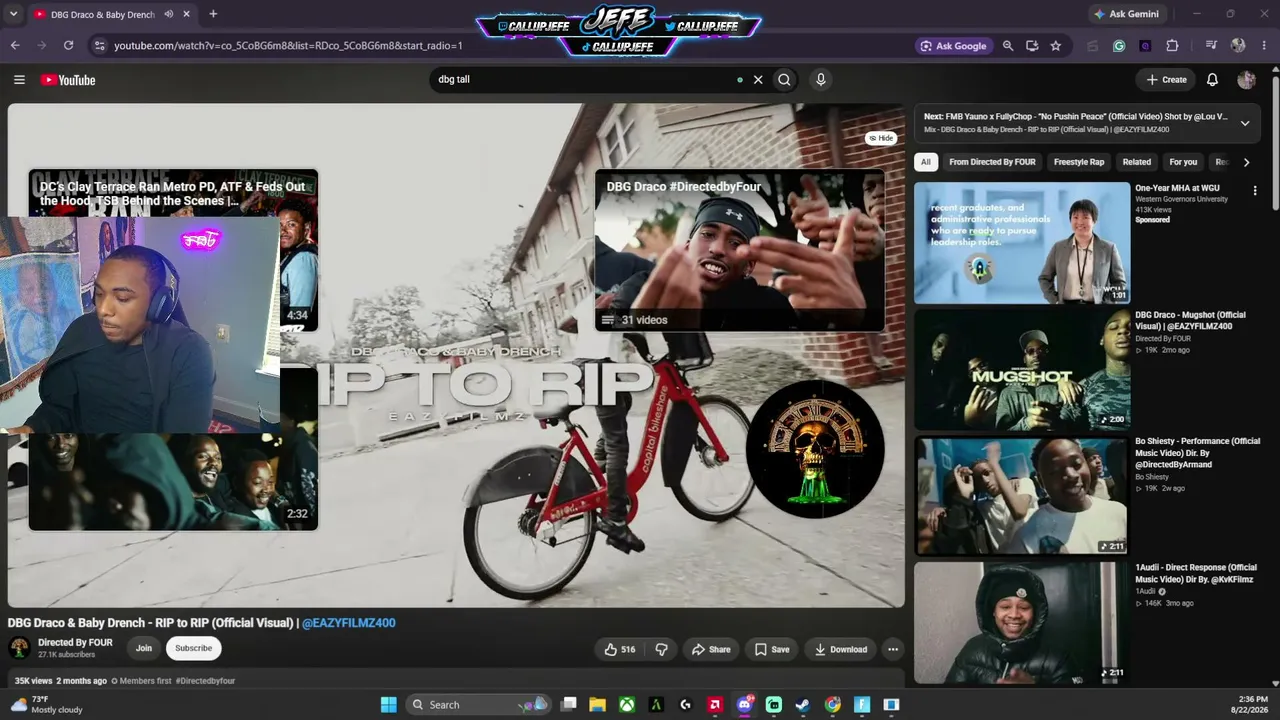Open Discord from the taskbar
The image size is (1280, 720).
744,704
